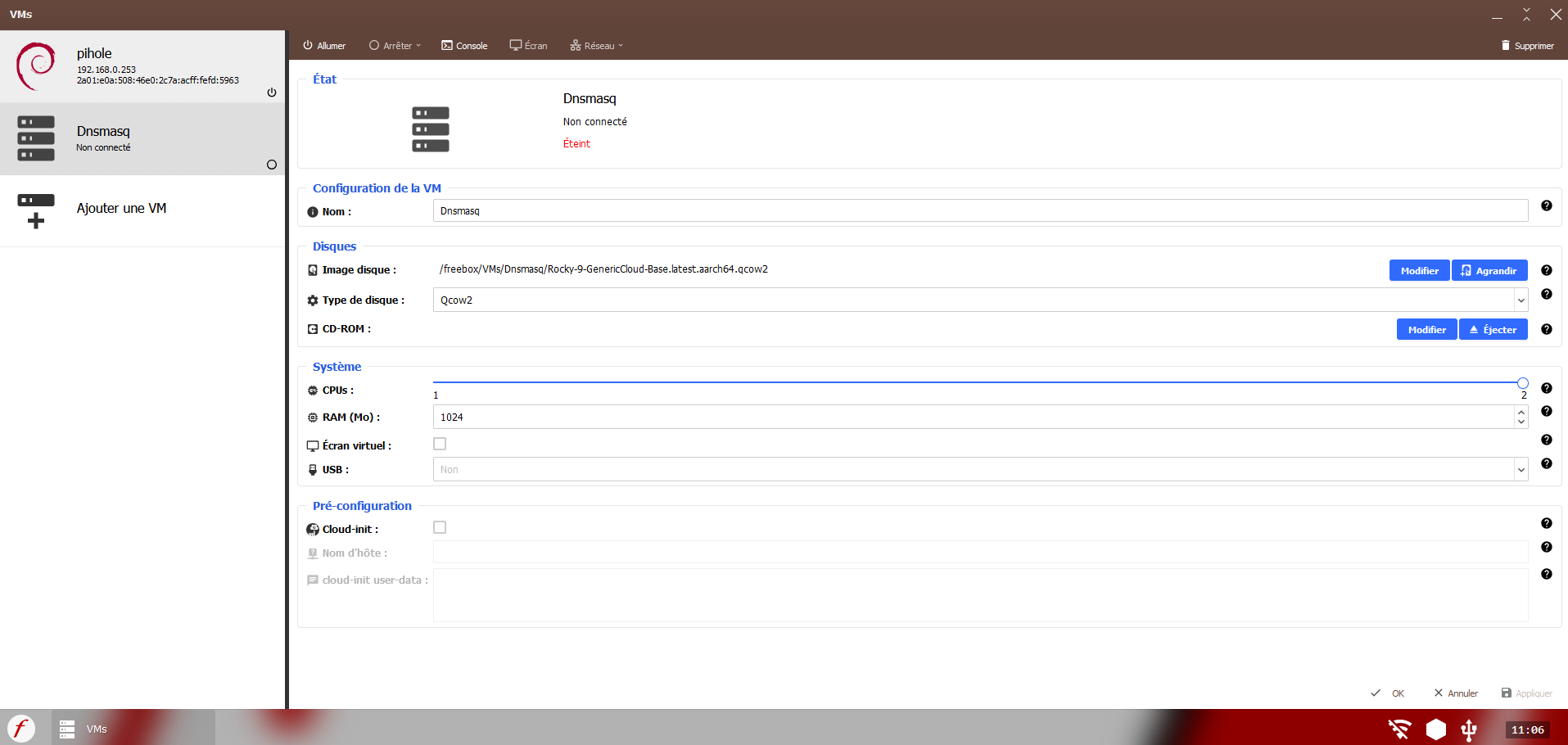The width and height of the screenshot is (1568, 745).
Task: Open the Type de disque dropdown
Action: click(1520, 300)
